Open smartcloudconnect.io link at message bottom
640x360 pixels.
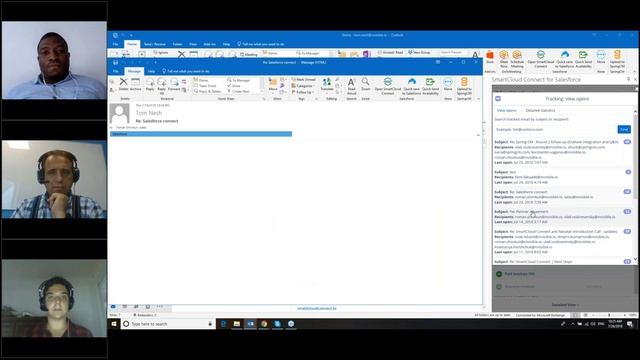tap(316, 309)
